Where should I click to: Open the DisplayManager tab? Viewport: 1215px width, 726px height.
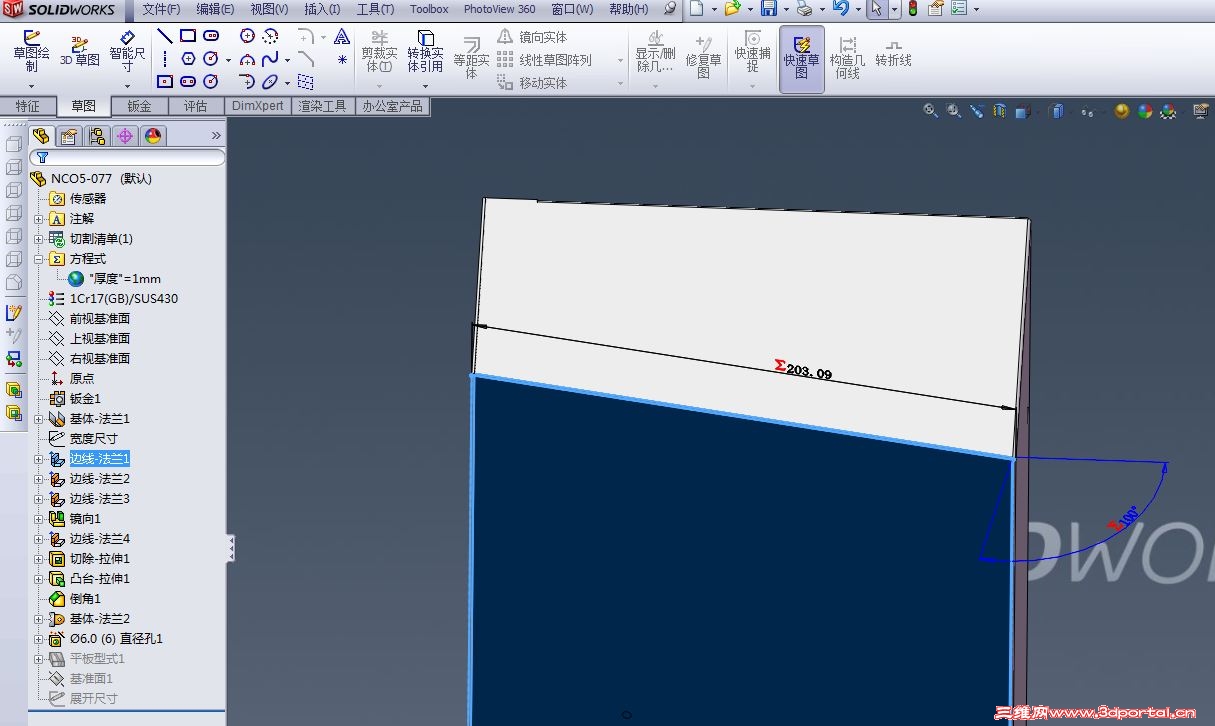153,136
